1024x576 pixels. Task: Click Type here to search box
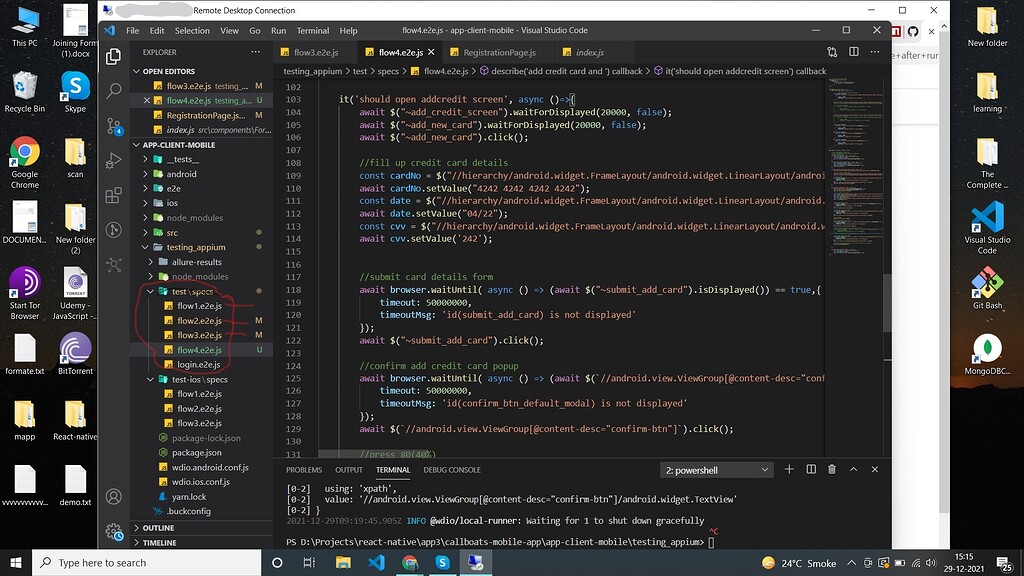pyautogui.click(x=147, y=562)
